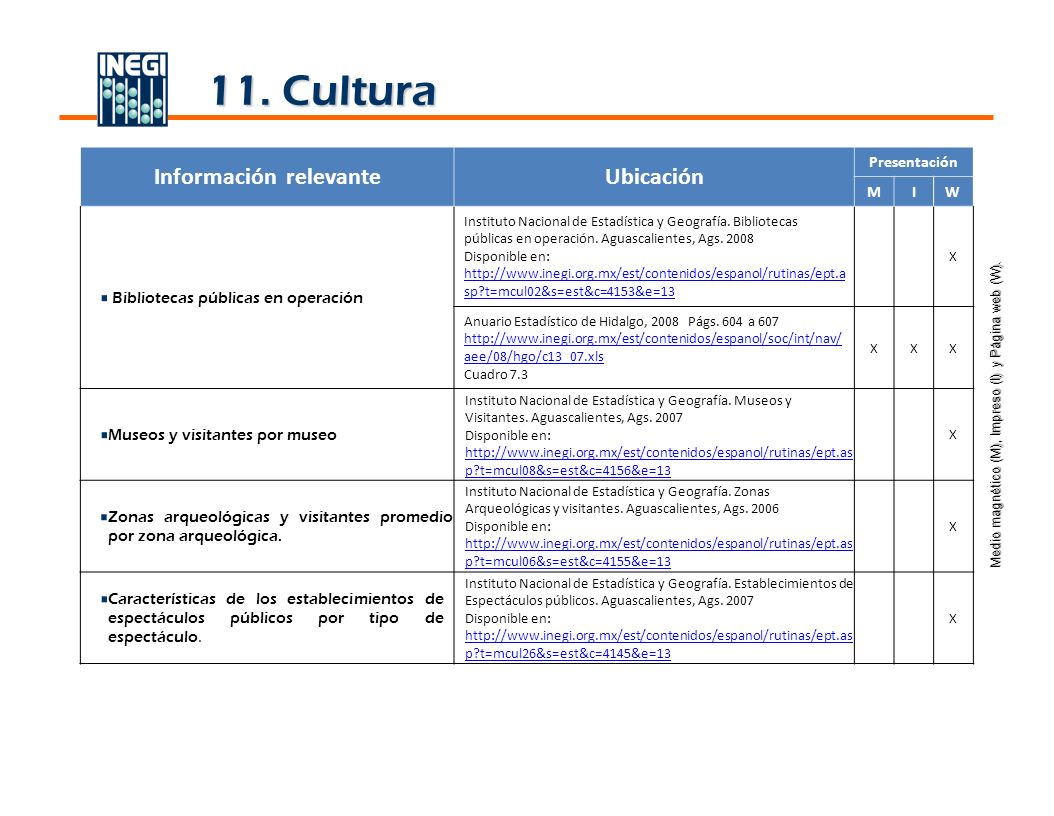Click the 'Ubicación' column header
The width and height of the screenshot is (1054, 816).
click(x=654, y=177)
